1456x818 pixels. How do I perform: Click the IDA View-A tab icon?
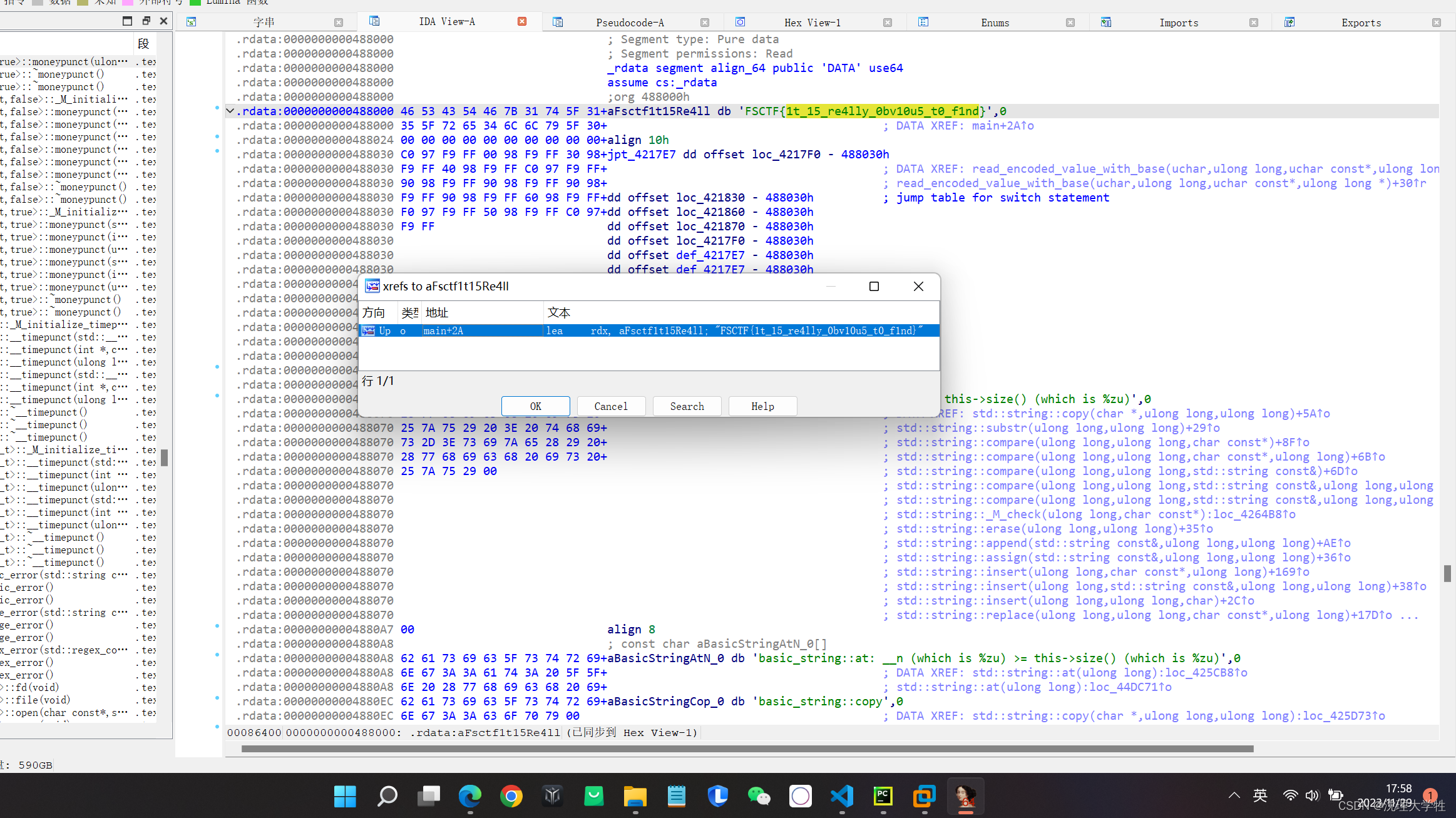click(374, 22)
